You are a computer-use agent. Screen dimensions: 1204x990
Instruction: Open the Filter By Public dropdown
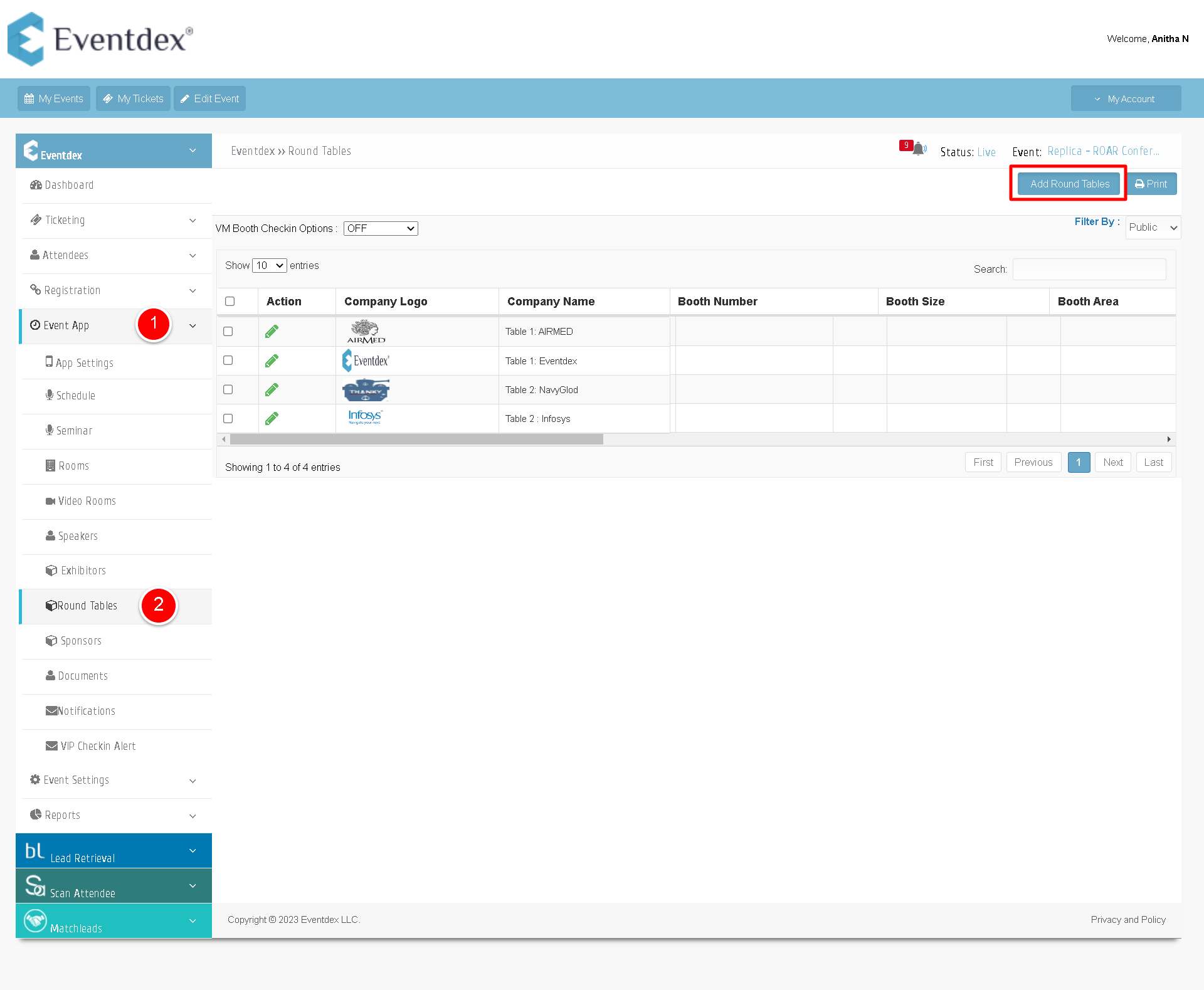(1153, 228)
